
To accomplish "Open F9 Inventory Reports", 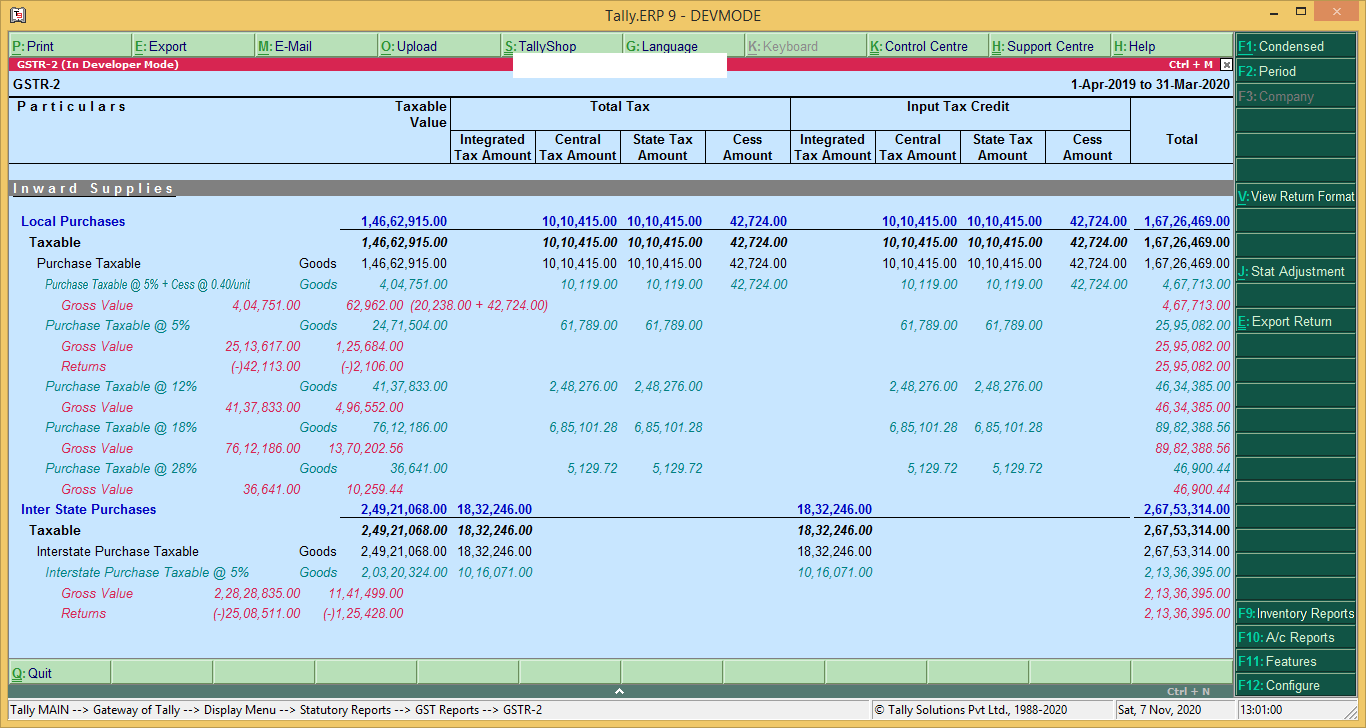I will coord(1295,613).
